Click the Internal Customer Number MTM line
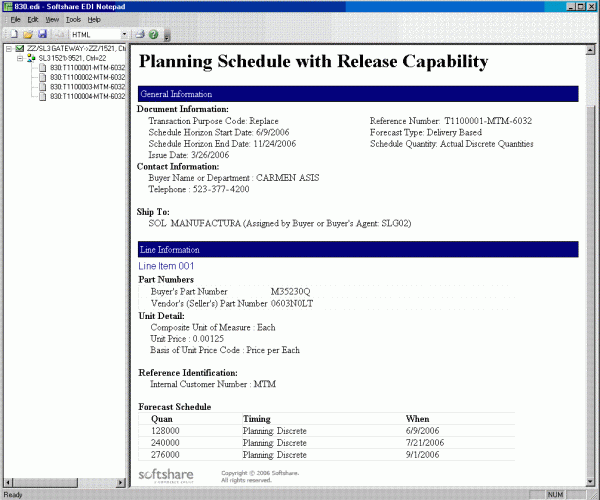Image resolution: width=600 pixels, height=500 pixels. point(213,384)
